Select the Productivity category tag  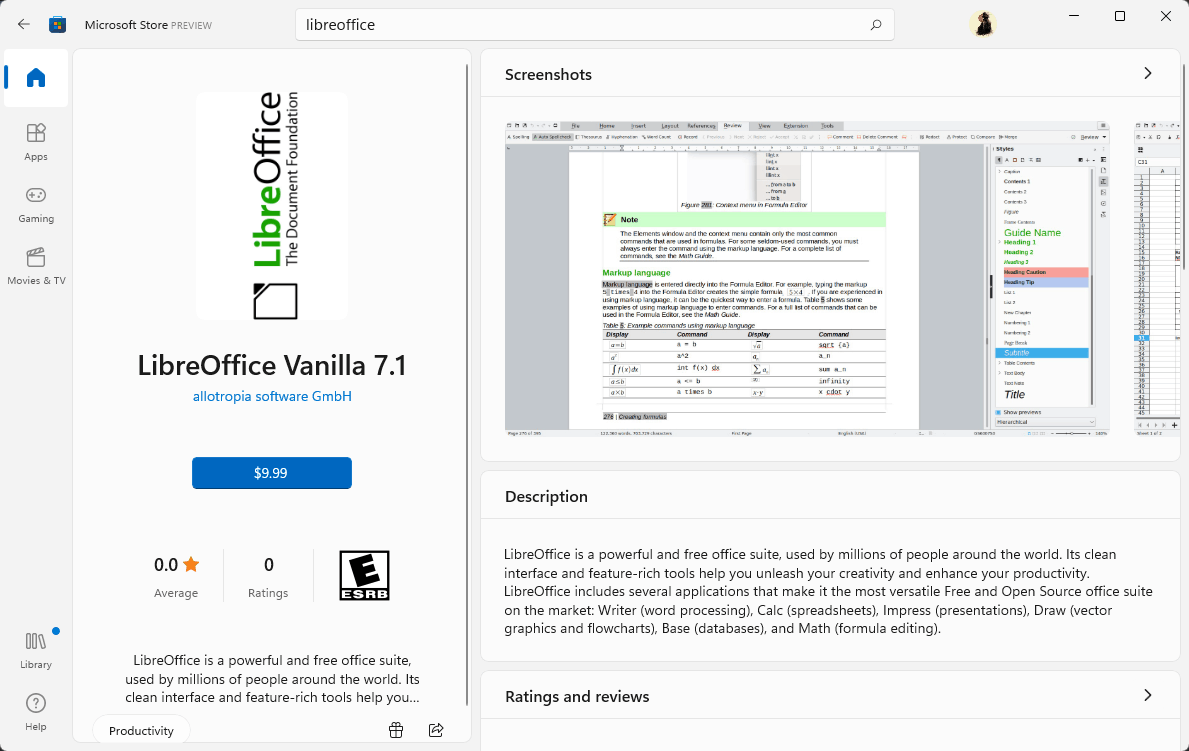click(140, 730)
